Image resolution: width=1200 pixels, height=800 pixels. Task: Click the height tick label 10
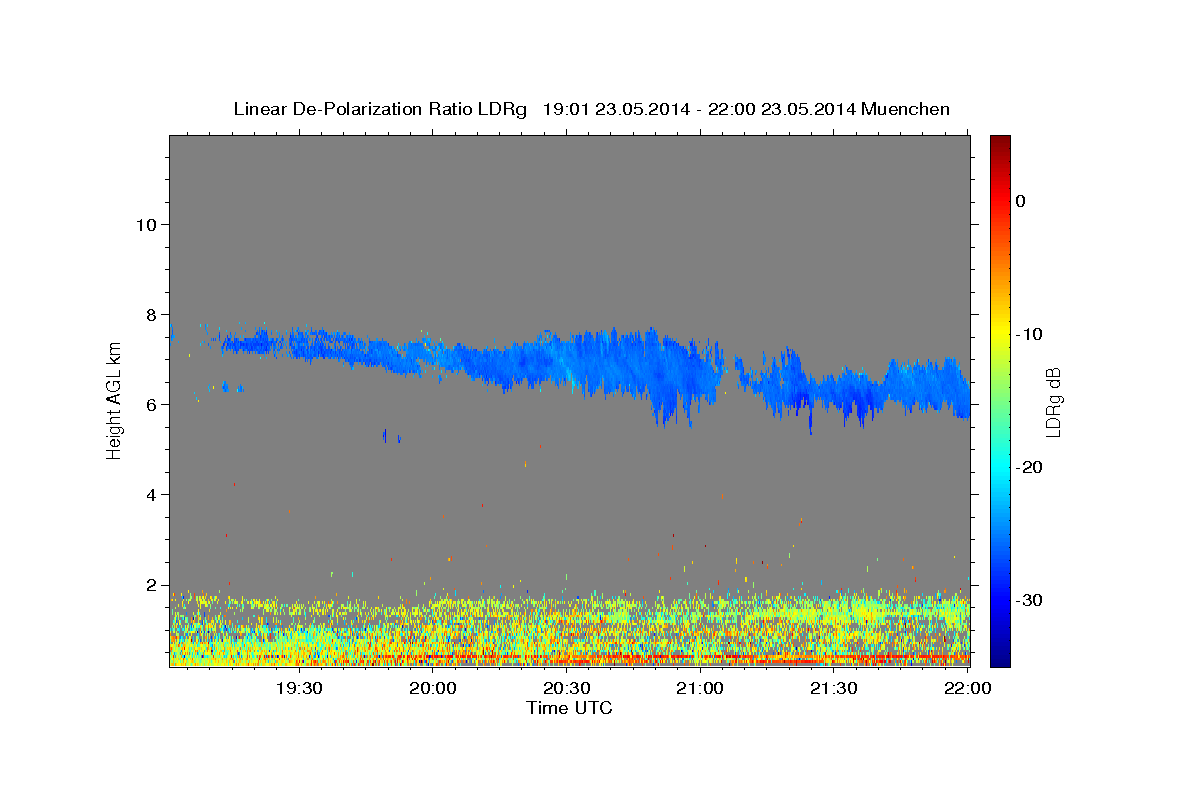tap(147, 224)
